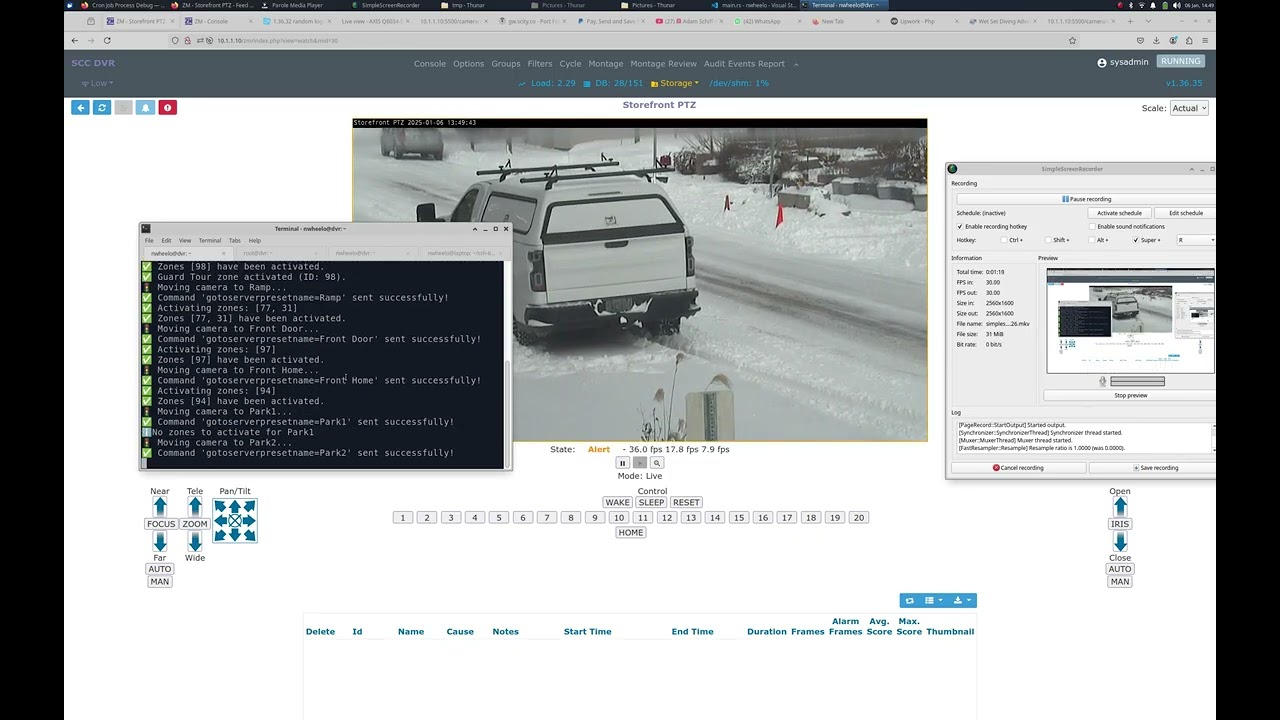Image resolution: width=1280 pixels, height=720 pixels.
Task: Open the Filters menu item
Action: (540, 64)
